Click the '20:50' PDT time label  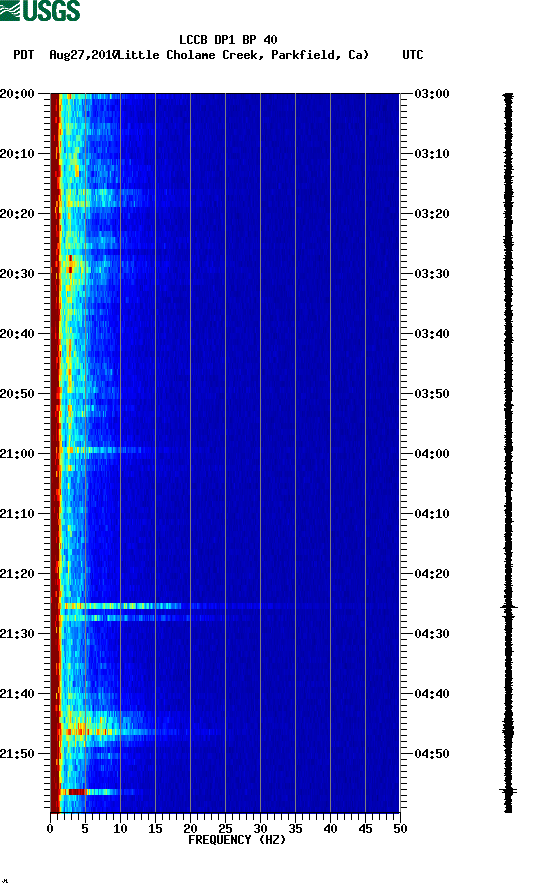17,394
